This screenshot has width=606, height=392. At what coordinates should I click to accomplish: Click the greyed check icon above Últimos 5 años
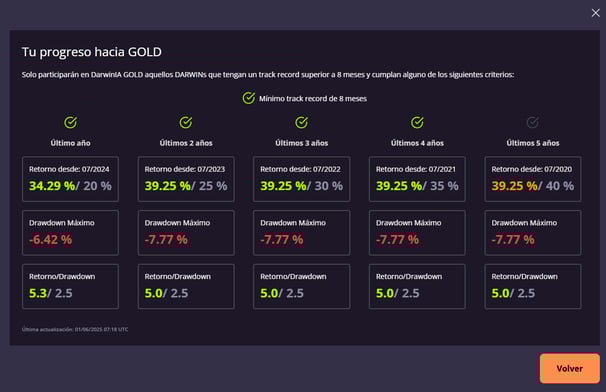533,123
